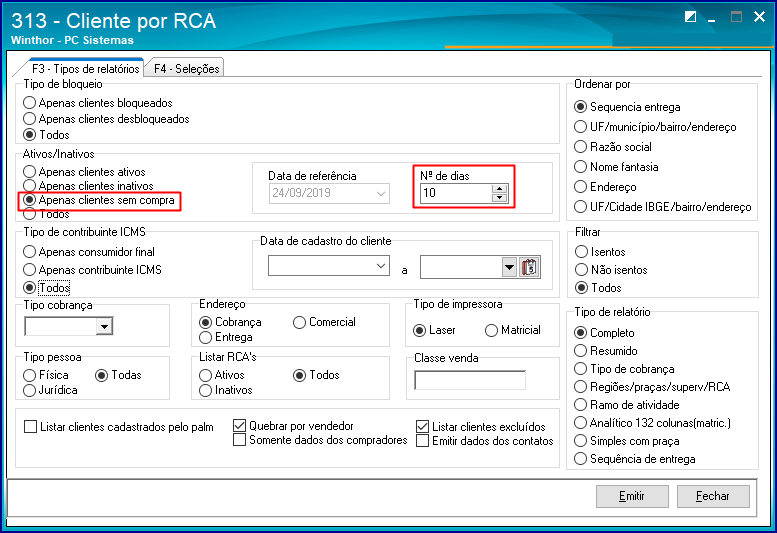Toggle Quebrar por vendedor checkbox
Image resolution: width=777 pixels, height=533 pixels.
(x=293, y=426)
